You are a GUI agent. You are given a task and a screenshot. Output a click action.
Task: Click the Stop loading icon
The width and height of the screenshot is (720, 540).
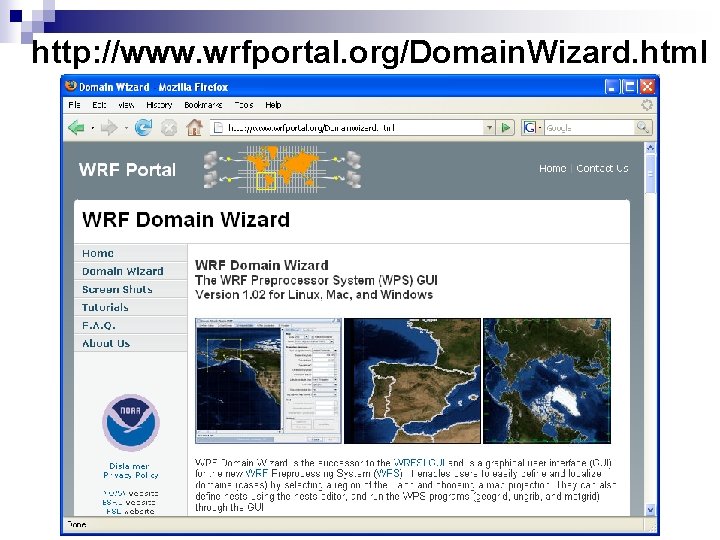(169, 128)
